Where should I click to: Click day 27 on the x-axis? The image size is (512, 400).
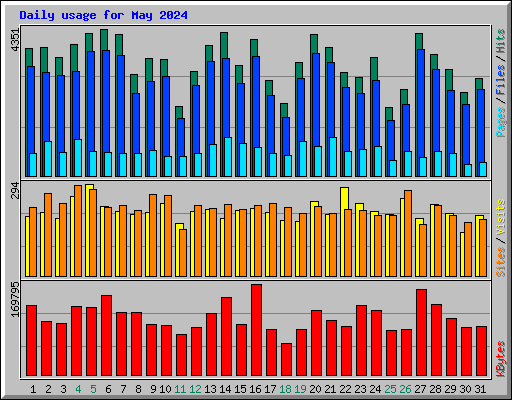(x=420, y=389)
